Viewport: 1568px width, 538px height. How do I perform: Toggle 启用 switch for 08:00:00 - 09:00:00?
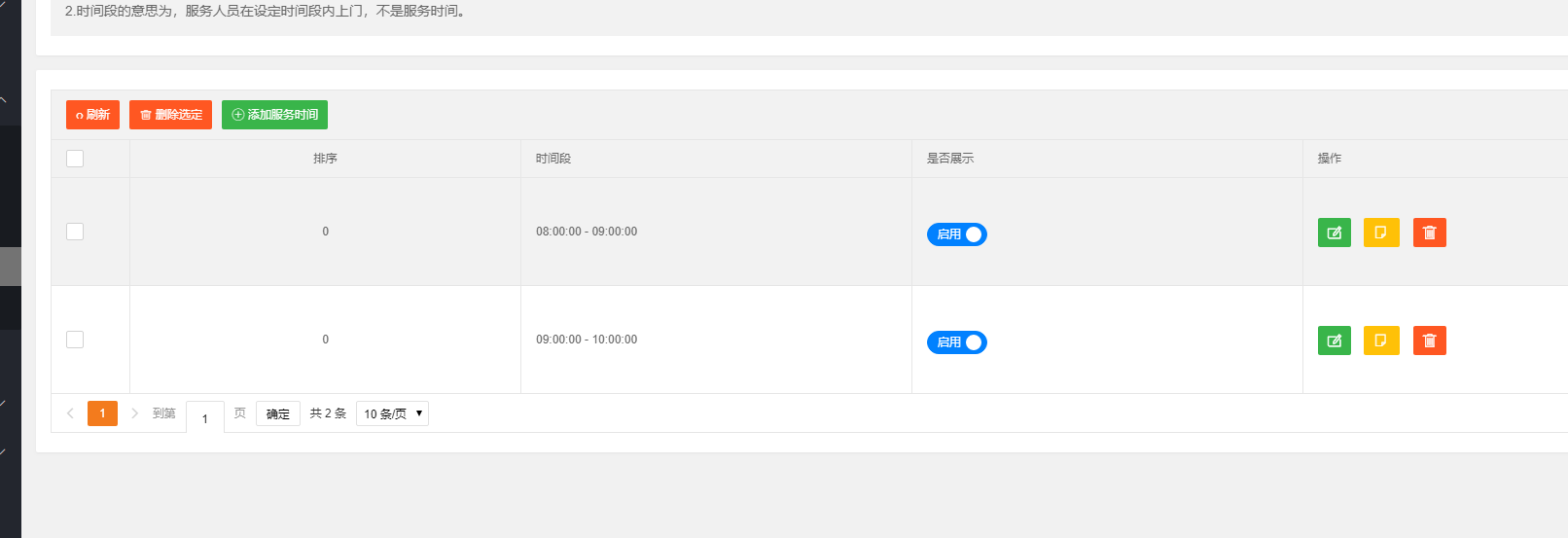[957, 234]
